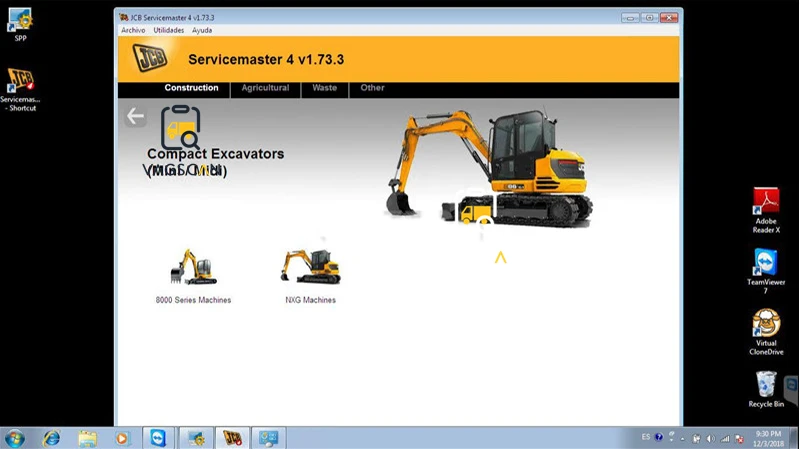The image size is (800, 449).
Task: Open the Windows Start menu
Action: (14, 438)
